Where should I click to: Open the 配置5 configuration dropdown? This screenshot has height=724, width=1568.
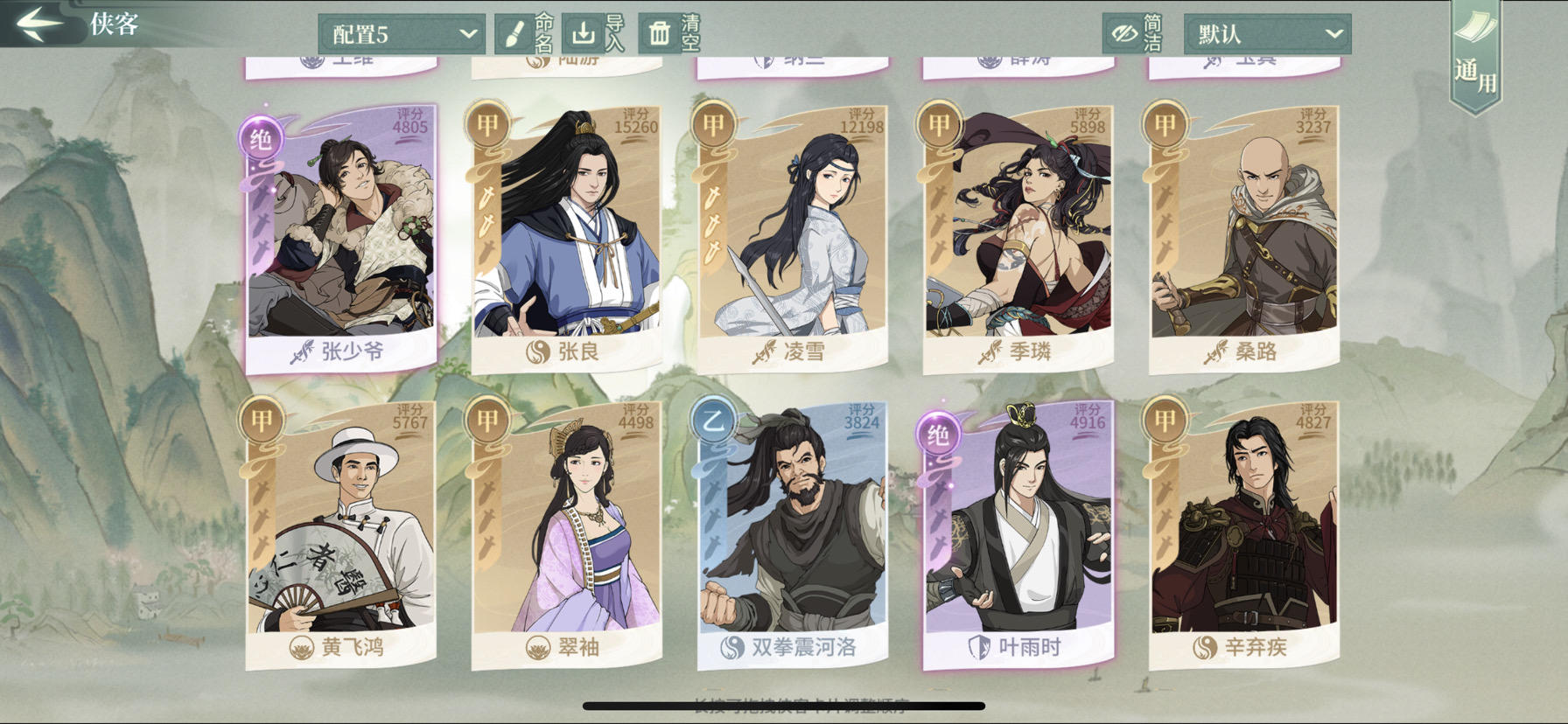click(x=402, y=34)
